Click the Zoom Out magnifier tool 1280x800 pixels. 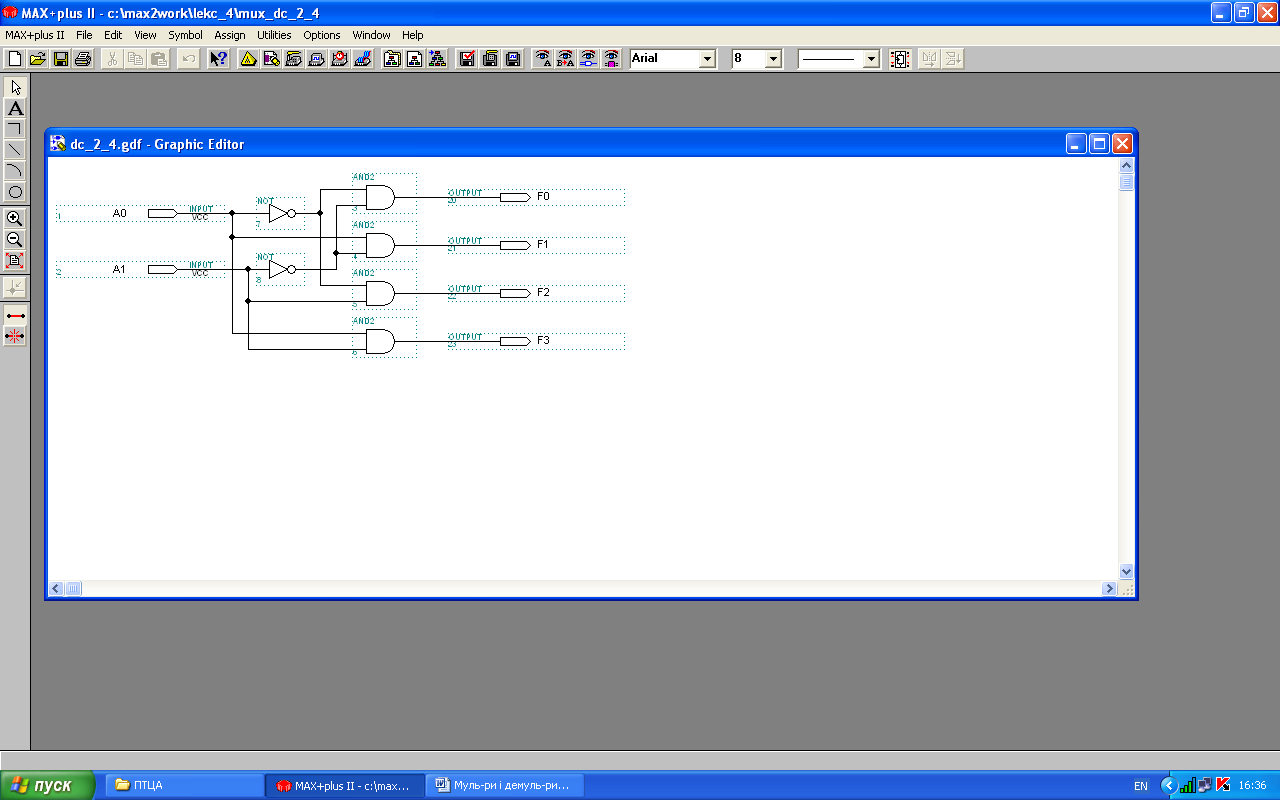15,239
